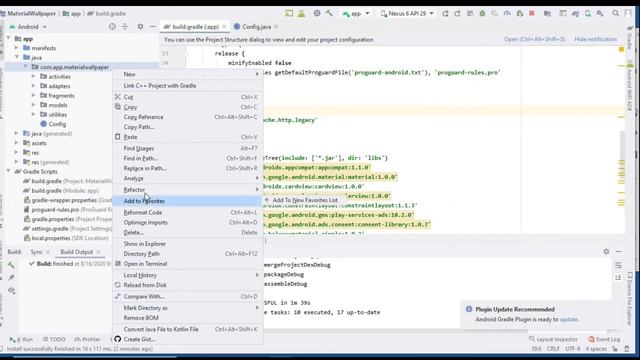The height and width of the screenshot is (360, 640).
Task: Expand the fragments package
Action: click(x=33, y=95)
